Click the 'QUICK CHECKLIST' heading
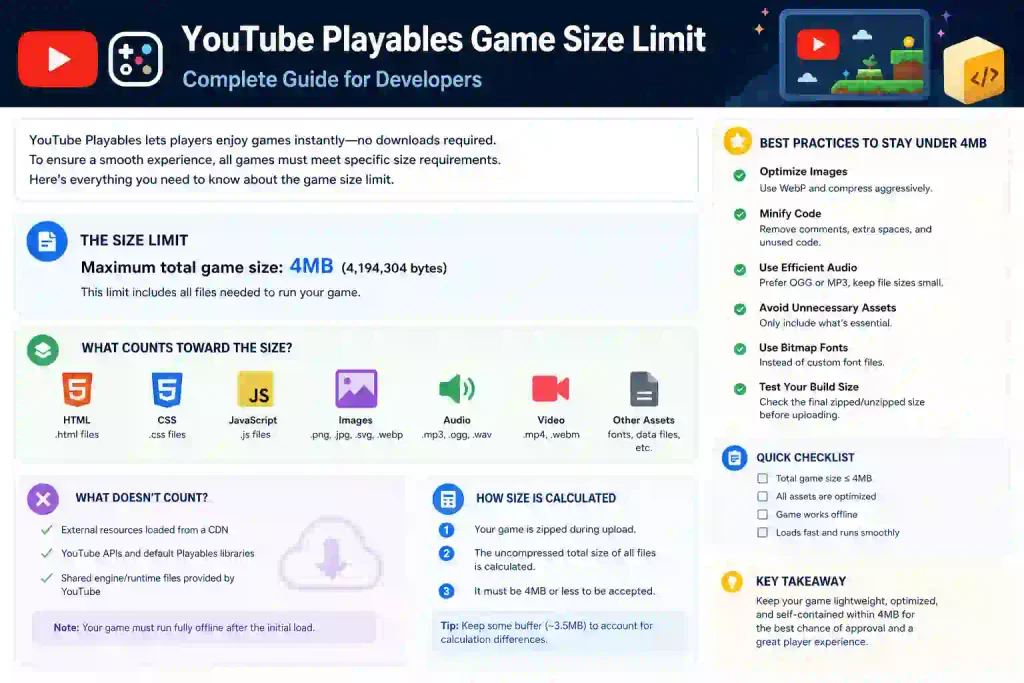This screenshot has height=683, width=1024. 805,458
